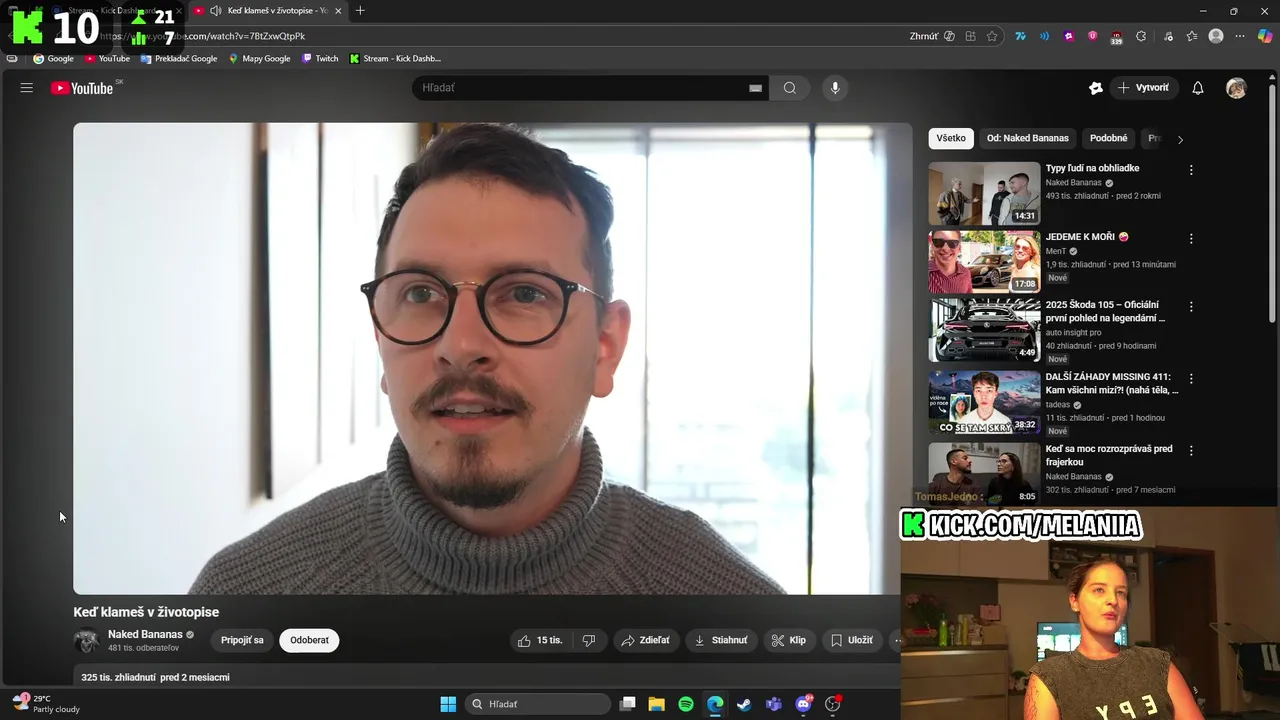Click the video player to pause
Image resolution: width=1280 pixels, height=720 pixels.
492,358
